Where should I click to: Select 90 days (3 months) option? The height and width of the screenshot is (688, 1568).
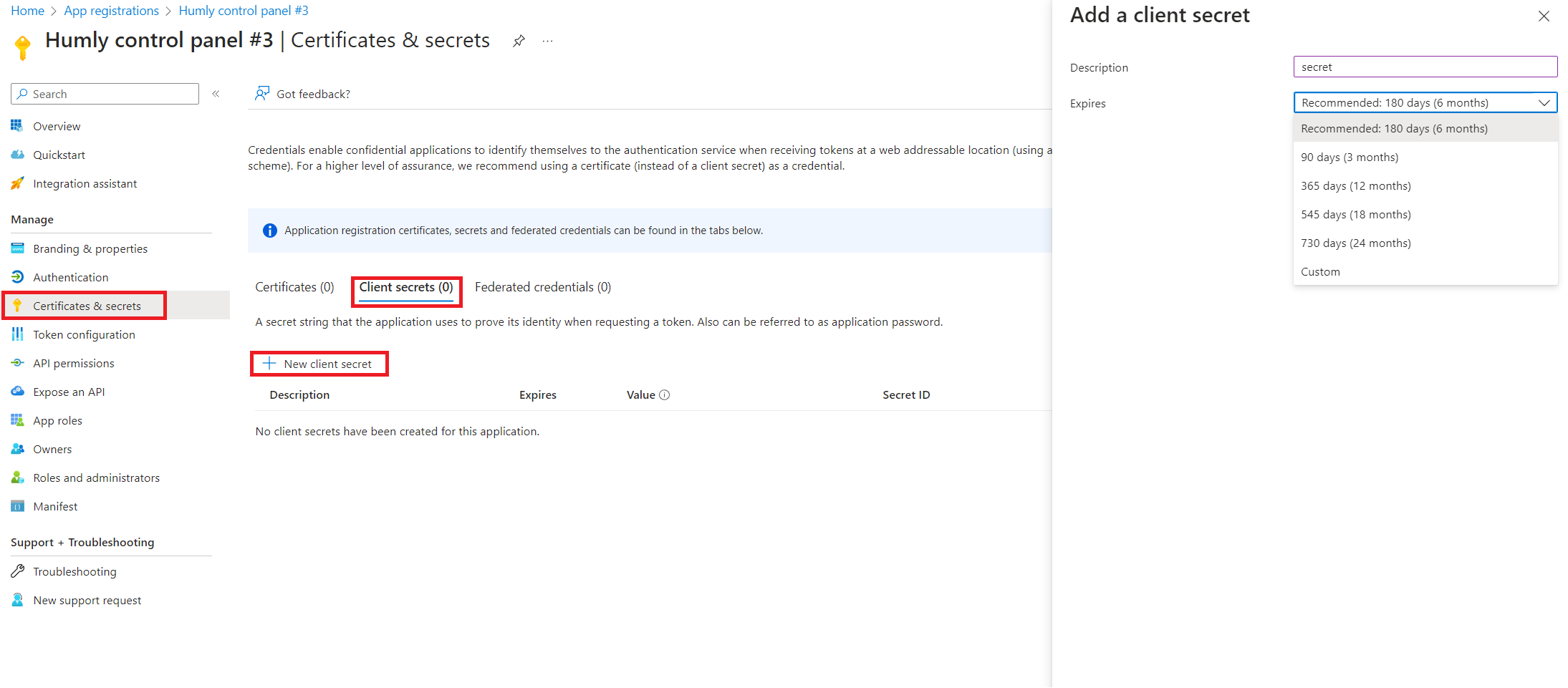click(x=1425, y=158)
